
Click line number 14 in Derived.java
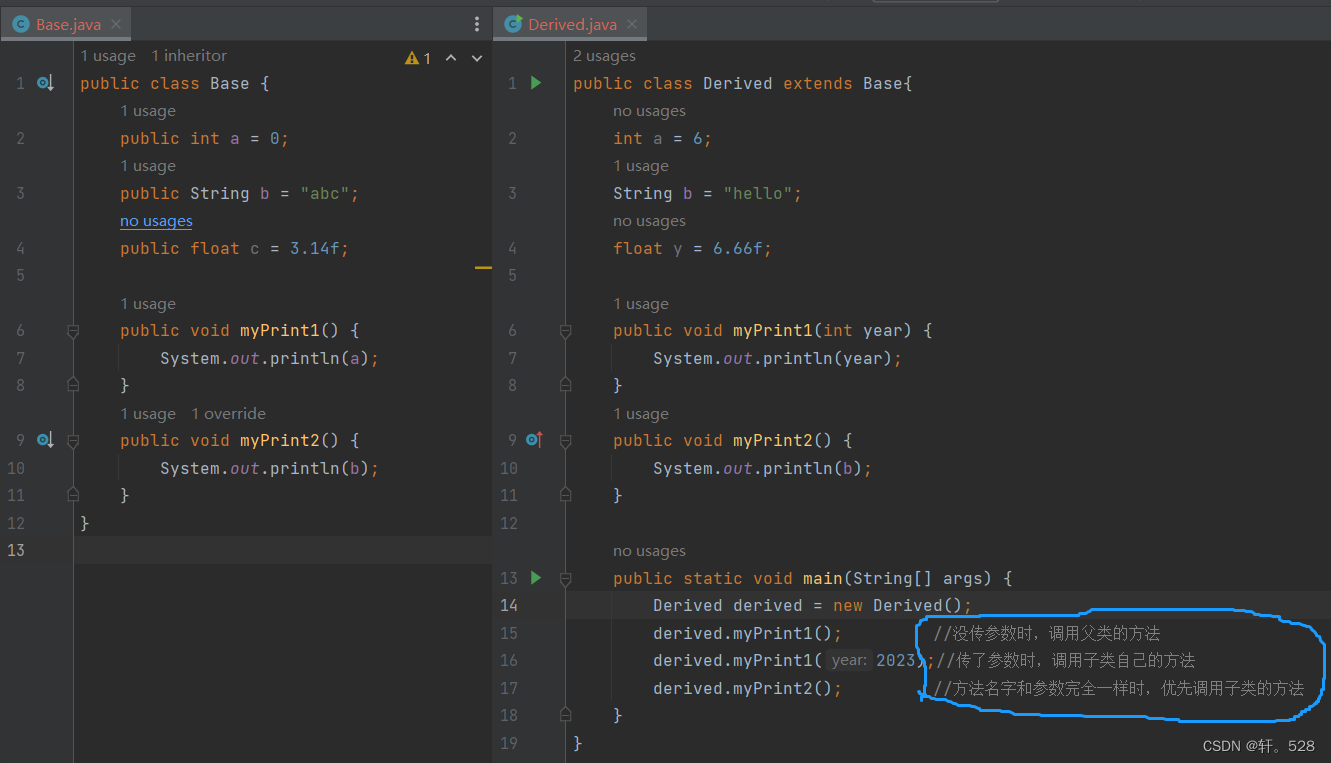[x=509, y=605]
